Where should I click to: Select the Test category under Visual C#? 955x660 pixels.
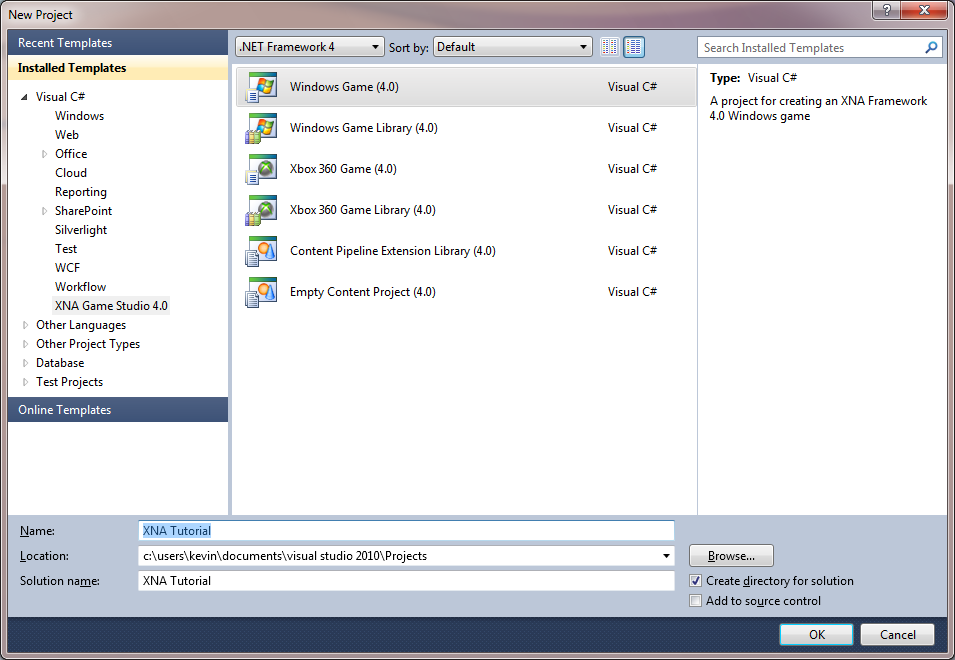(x=66, y=249)
